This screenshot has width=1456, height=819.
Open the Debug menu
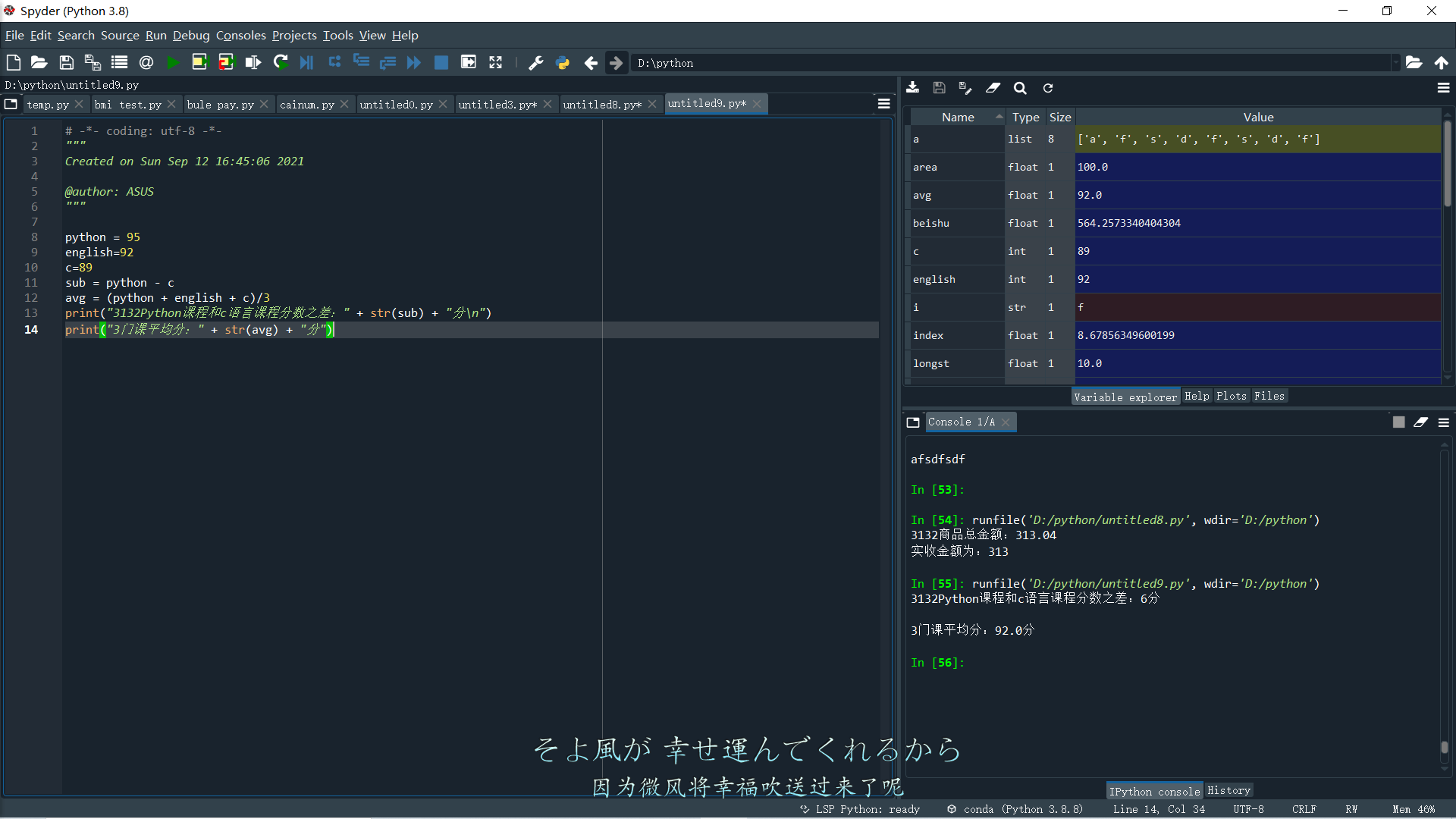(x=190, y=35)
